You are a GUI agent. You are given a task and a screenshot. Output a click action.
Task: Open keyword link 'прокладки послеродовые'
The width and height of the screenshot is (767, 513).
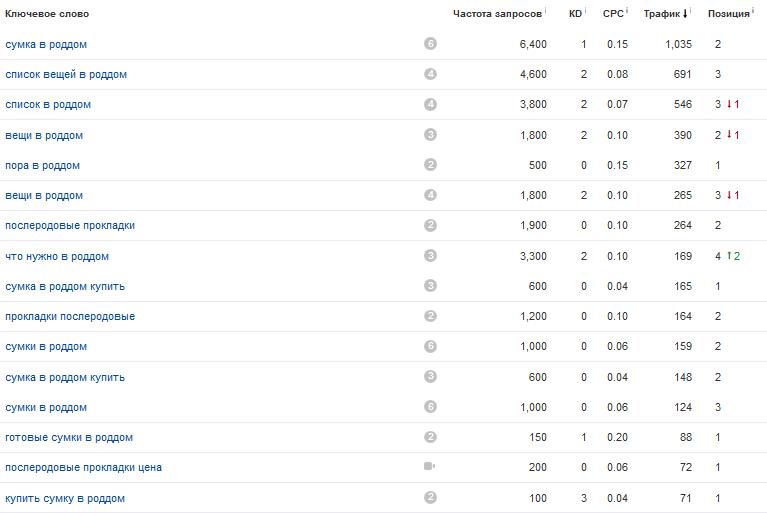pyautogui.click(x=70, y=316)
